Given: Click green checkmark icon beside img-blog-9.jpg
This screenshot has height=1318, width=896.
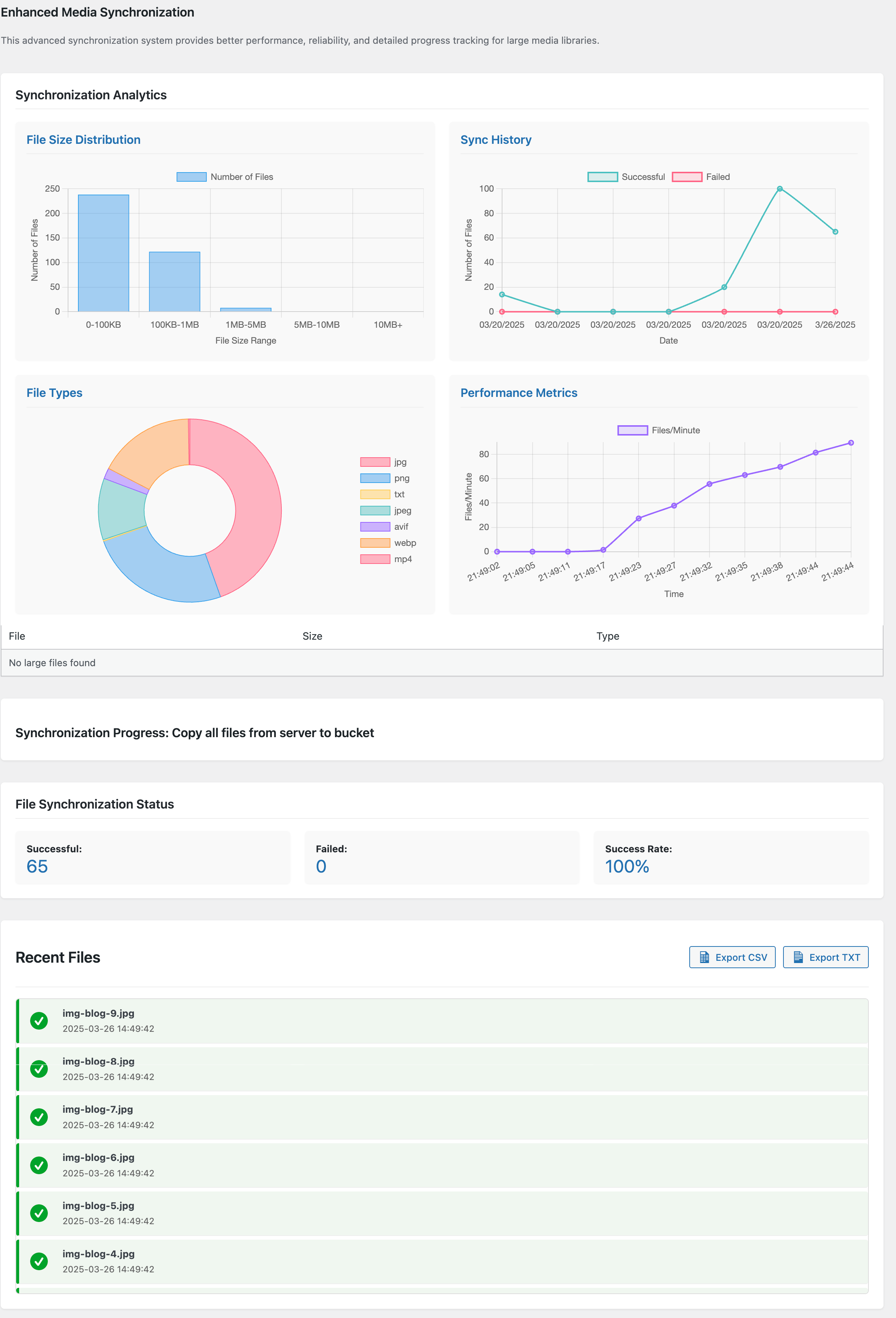Looking at the screenshot, I should click(39, 1021).
